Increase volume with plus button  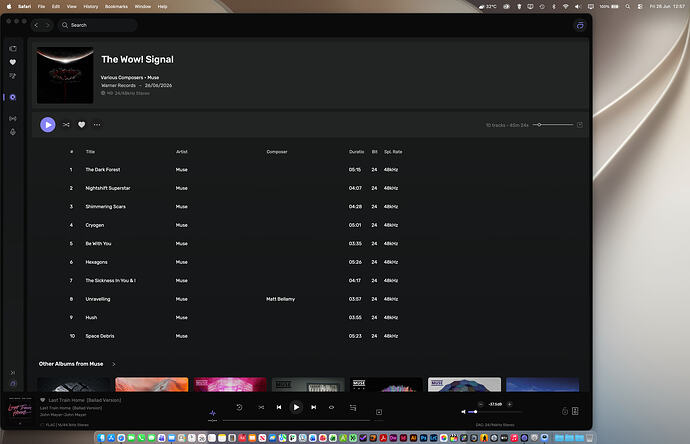coord(510,404)
